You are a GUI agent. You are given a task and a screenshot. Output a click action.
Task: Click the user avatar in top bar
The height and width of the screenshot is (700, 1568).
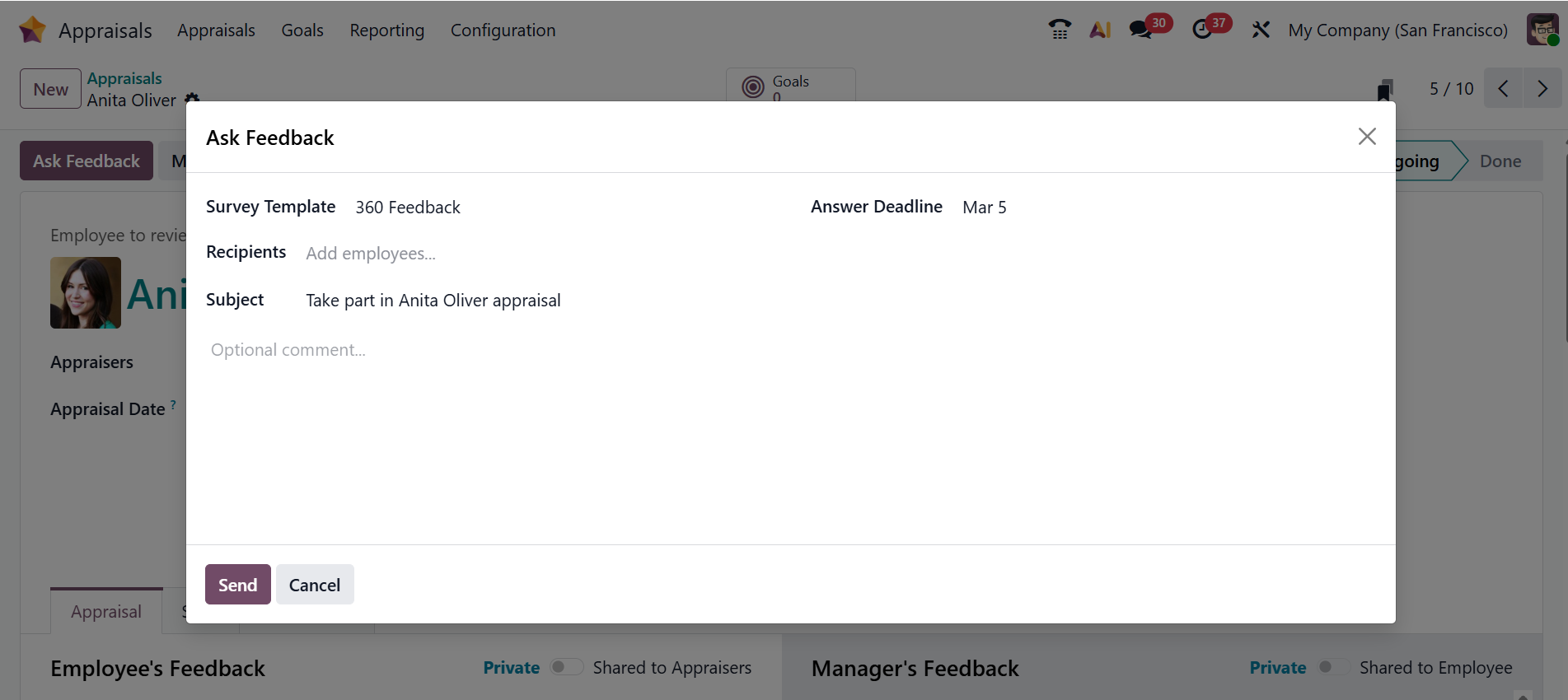click(1542, 30)
